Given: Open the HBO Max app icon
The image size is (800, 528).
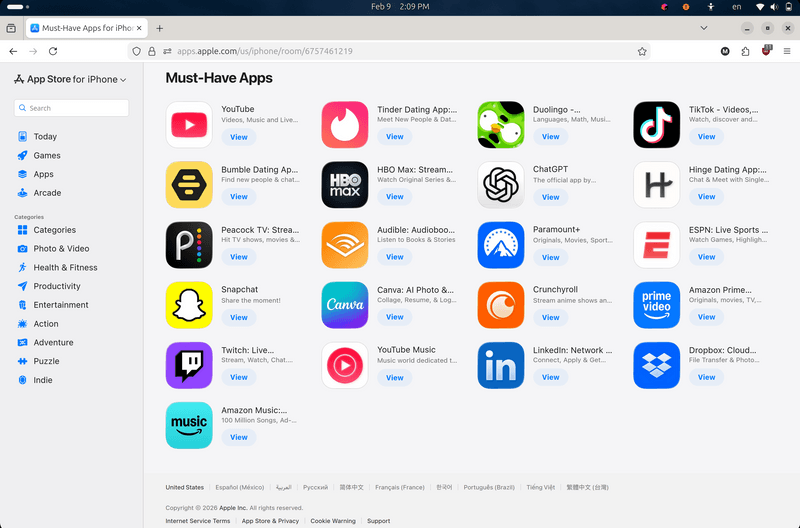Looking at the screenshot, I should (345, 185).
